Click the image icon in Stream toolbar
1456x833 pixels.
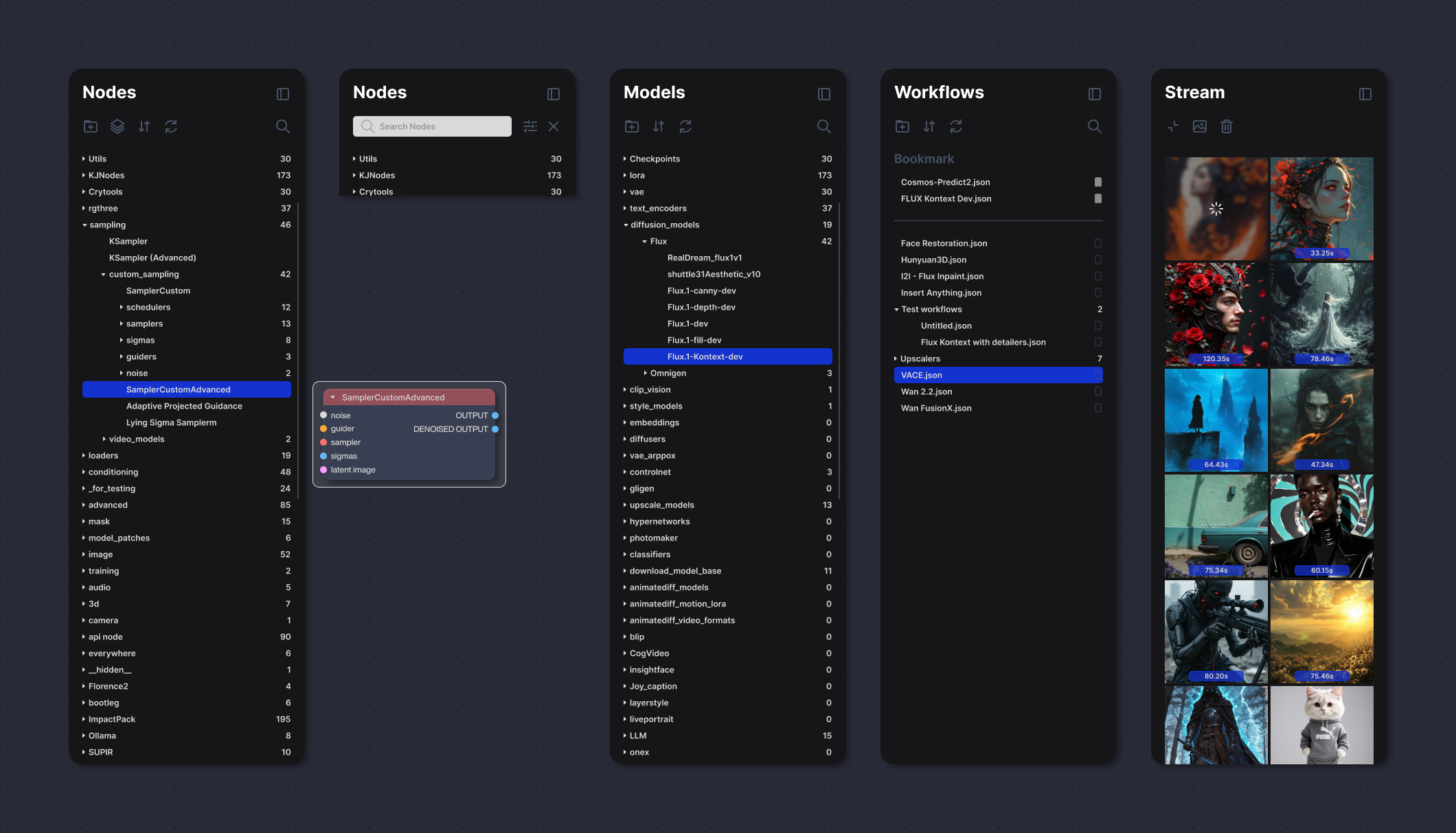1200,126
